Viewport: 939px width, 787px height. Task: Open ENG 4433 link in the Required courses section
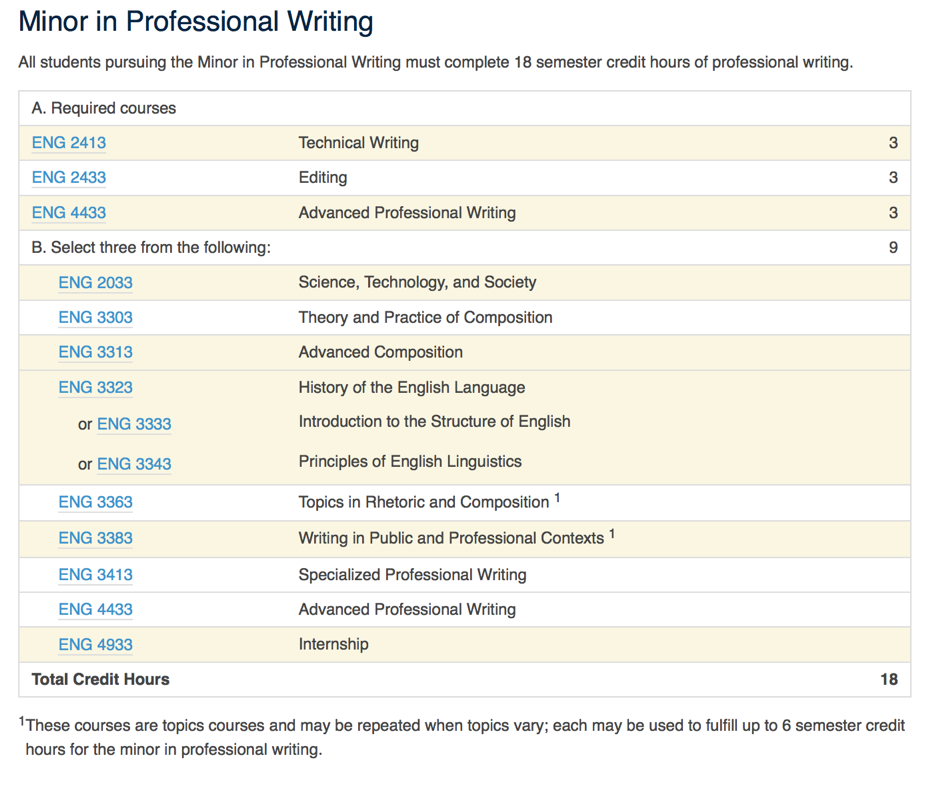(x=69, y=213)
